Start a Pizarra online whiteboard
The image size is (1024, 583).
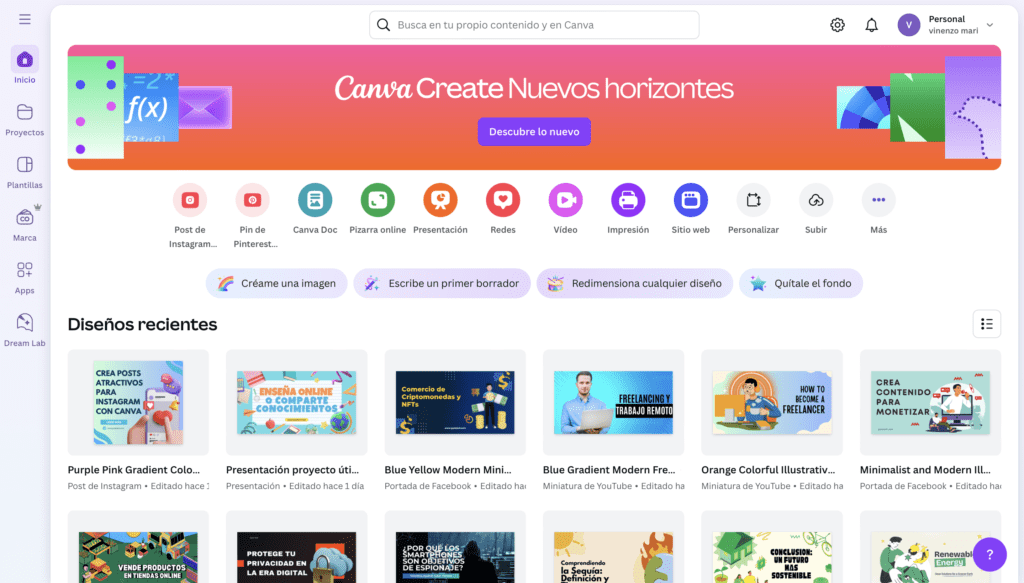click(x=377, y=200)
